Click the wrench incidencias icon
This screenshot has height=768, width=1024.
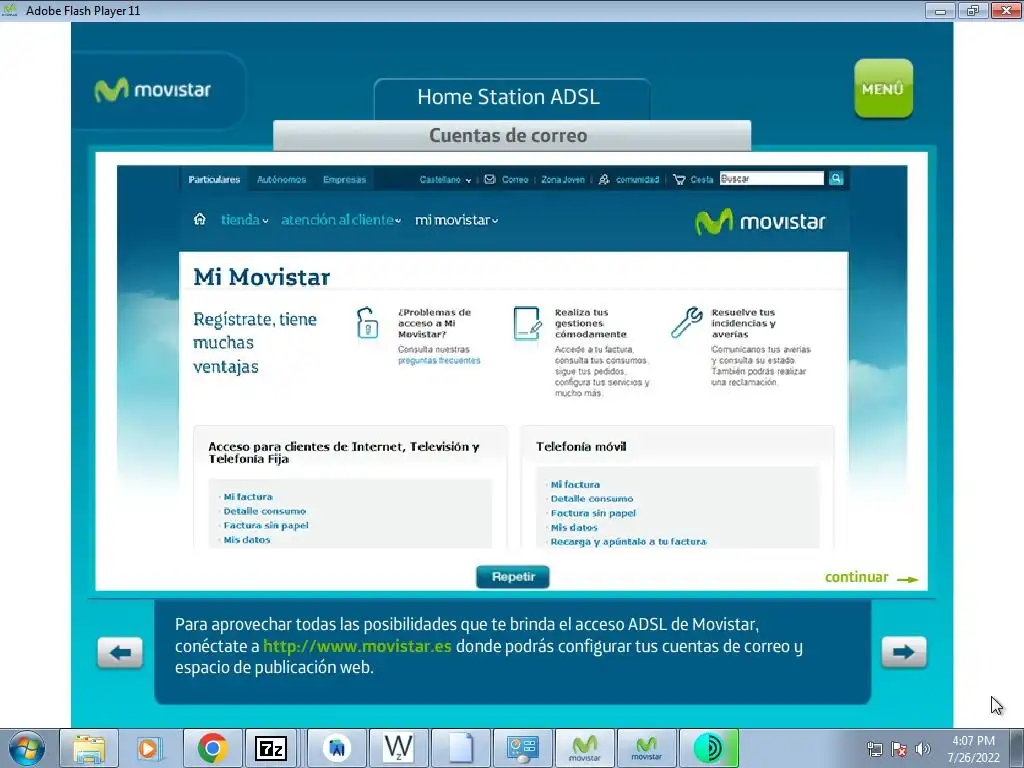686,323
